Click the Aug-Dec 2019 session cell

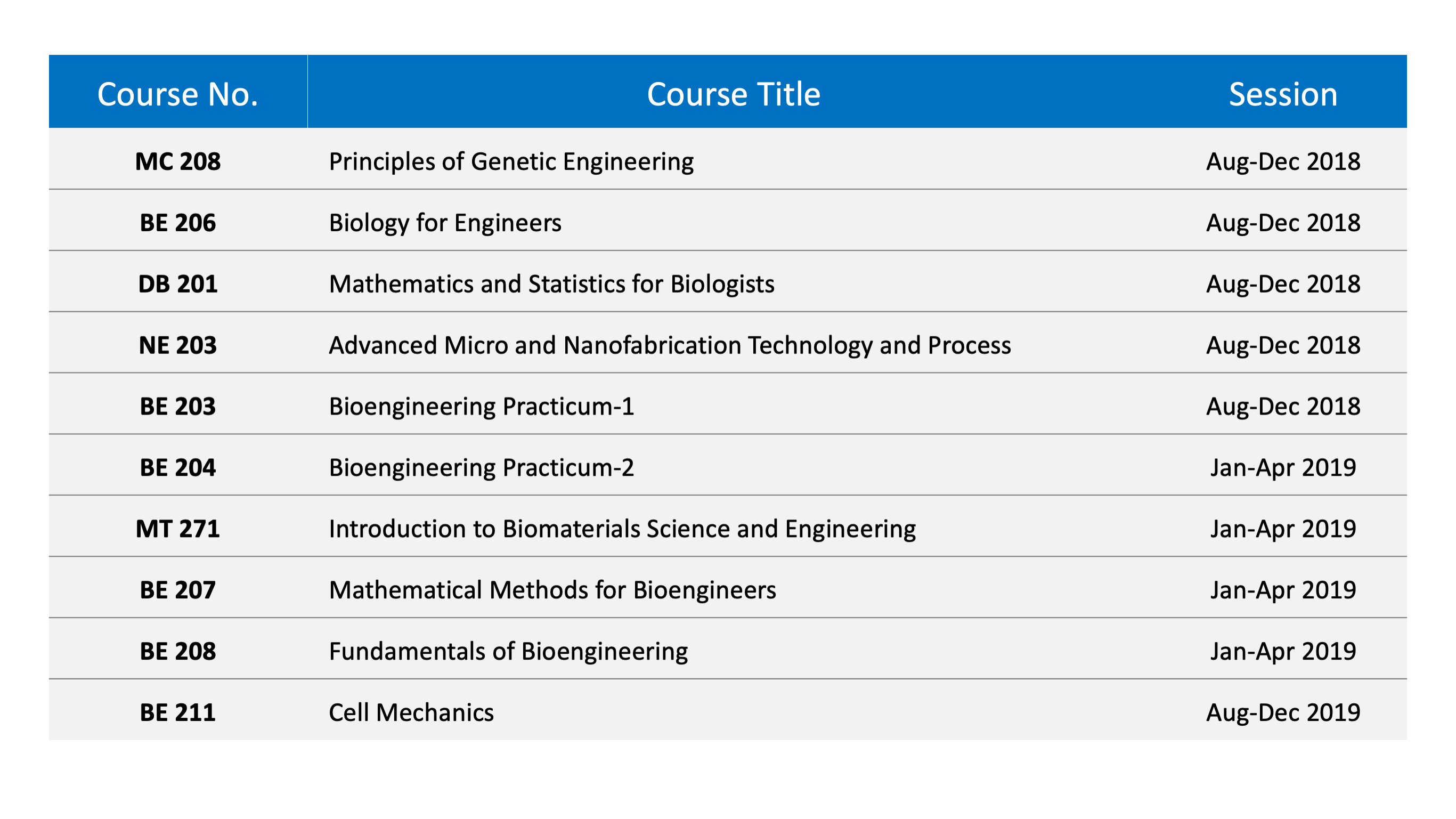coord(1282,712)
